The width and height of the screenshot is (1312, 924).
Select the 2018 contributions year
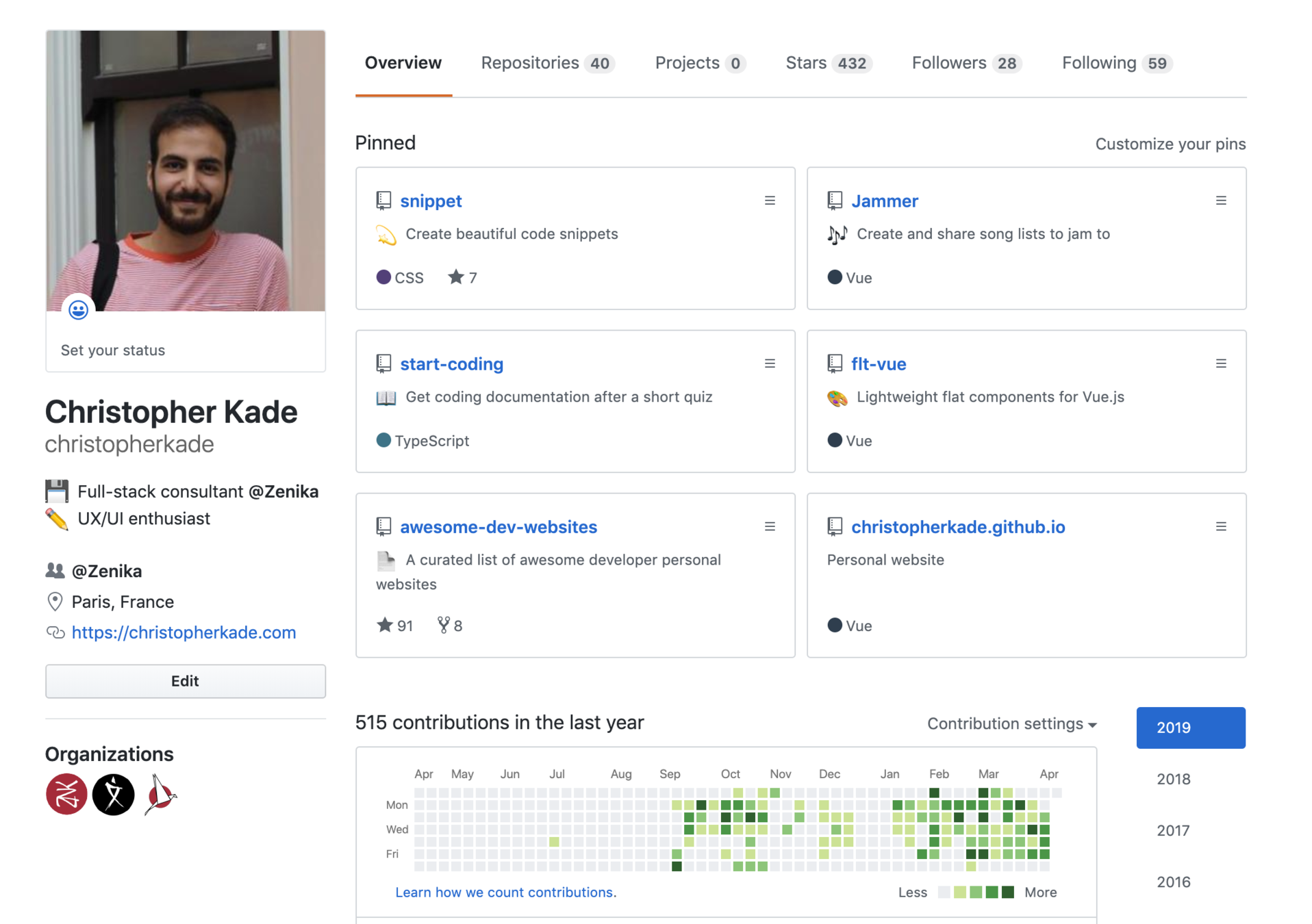tap(1173, 779)
